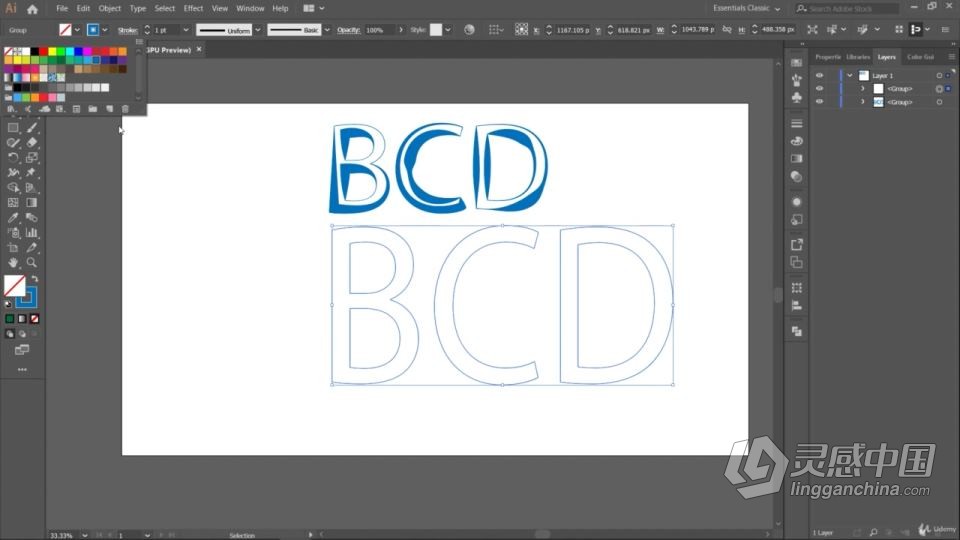
Task: Select the Rotate tool
Action: pyautogui.click(x=13, y=157)
